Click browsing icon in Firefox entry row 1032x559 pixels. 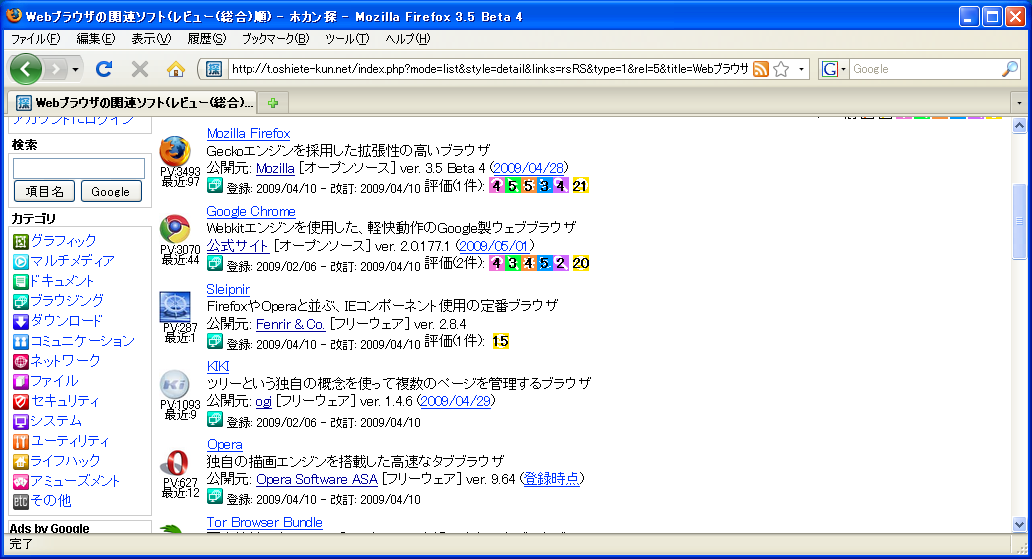215,186
